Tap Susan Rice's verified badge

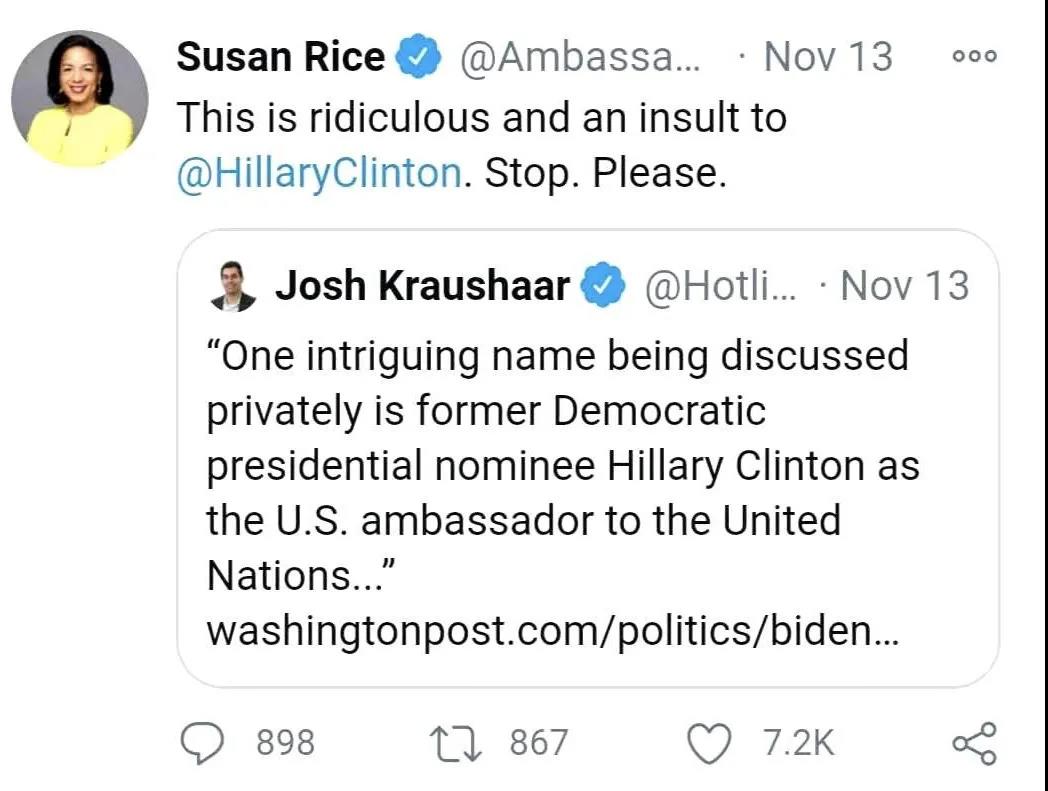click(419, 56)
